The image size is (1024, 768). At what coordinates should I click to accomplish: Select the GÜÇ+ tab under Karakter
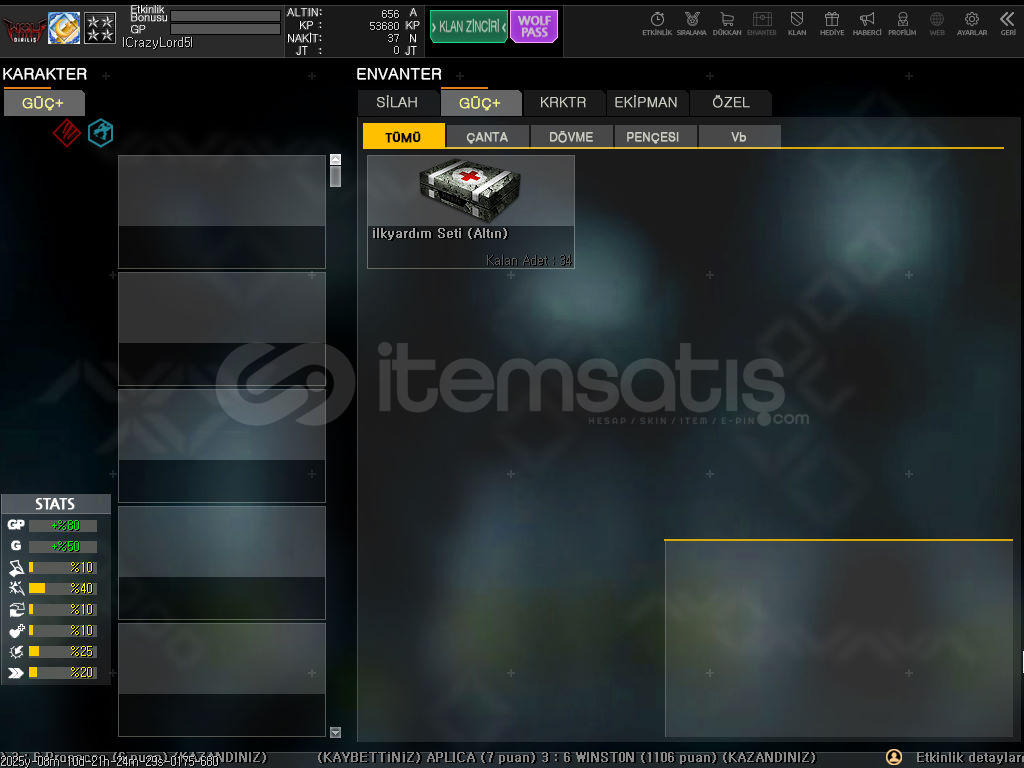pyautogui.click(x=43, y=103)
